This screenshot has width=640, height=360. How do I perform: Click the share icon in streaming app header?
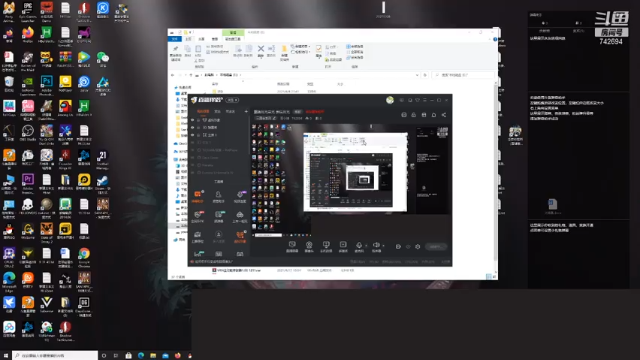(444, 115)
